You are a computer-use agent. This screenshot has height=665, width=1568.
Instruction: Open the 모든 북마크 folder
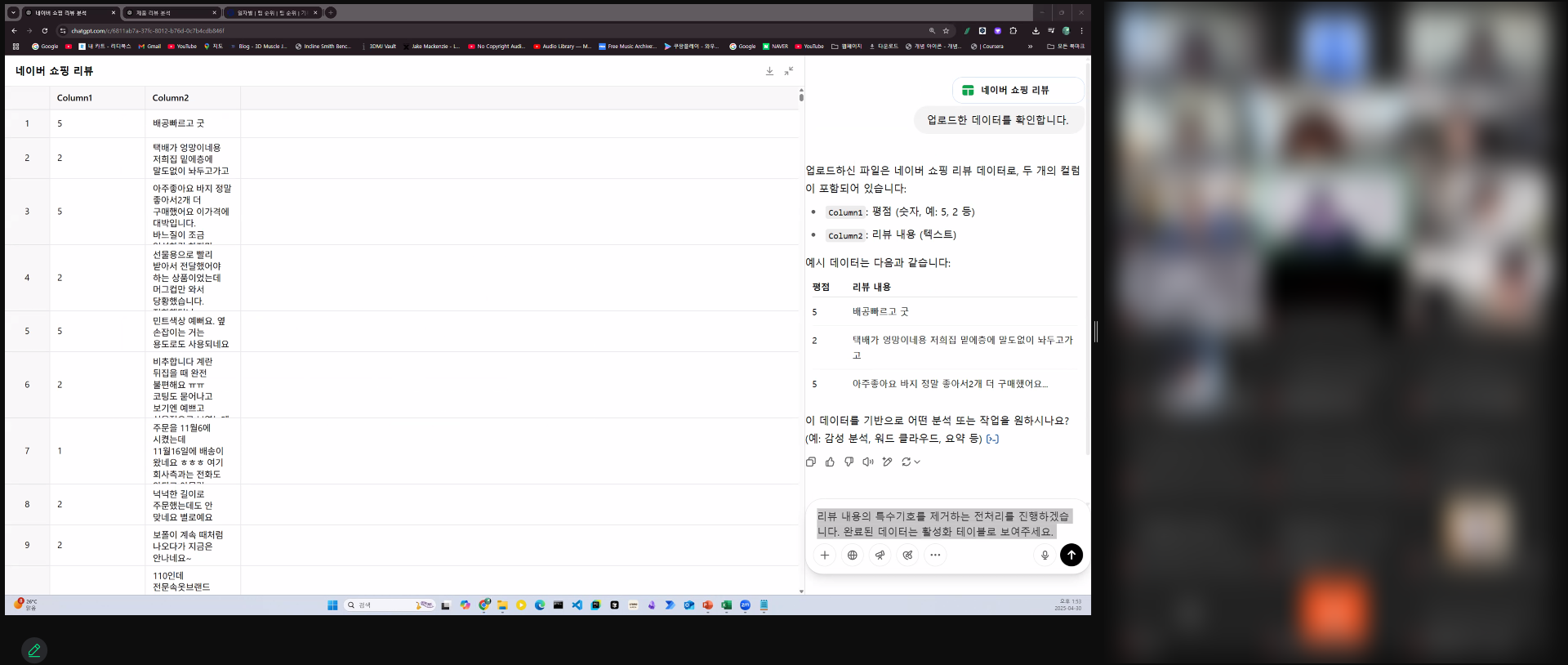[1066, 47]
